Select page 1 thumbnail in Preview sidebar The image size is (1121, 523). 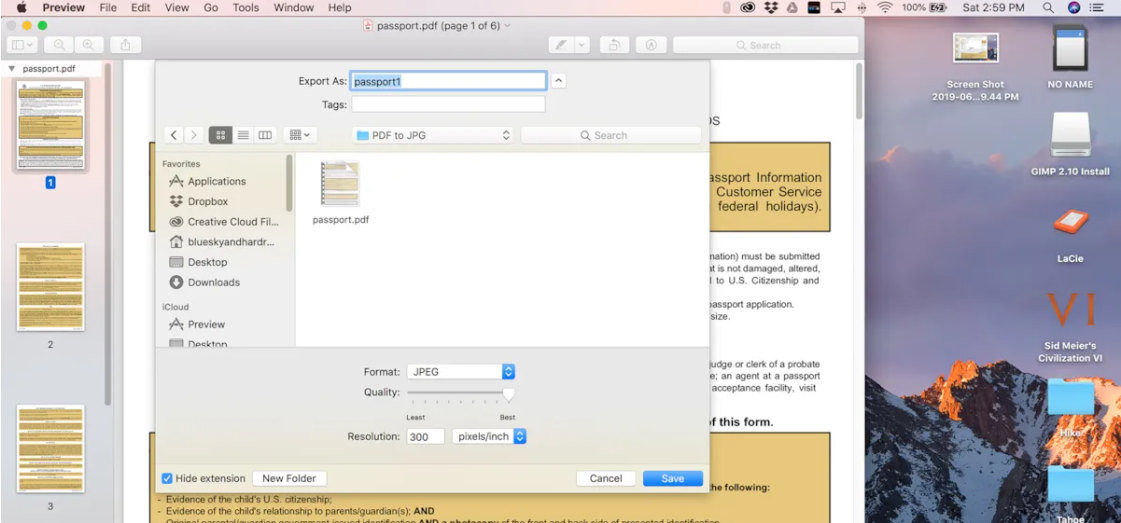coord(51,125)
